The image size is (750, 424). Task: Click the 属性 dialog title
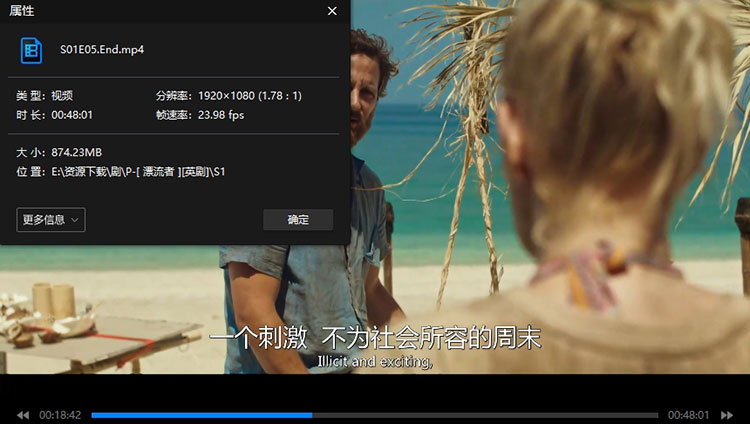point(21,11)
